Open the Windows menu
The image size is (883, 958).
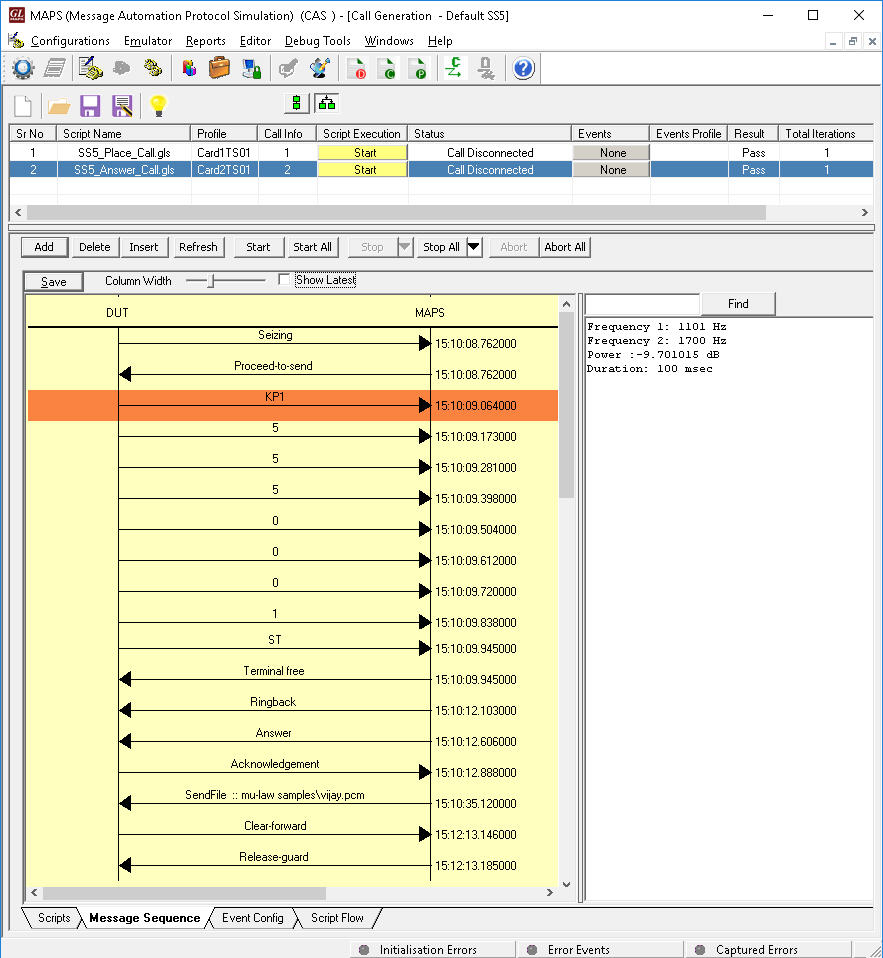click(389, 41)
